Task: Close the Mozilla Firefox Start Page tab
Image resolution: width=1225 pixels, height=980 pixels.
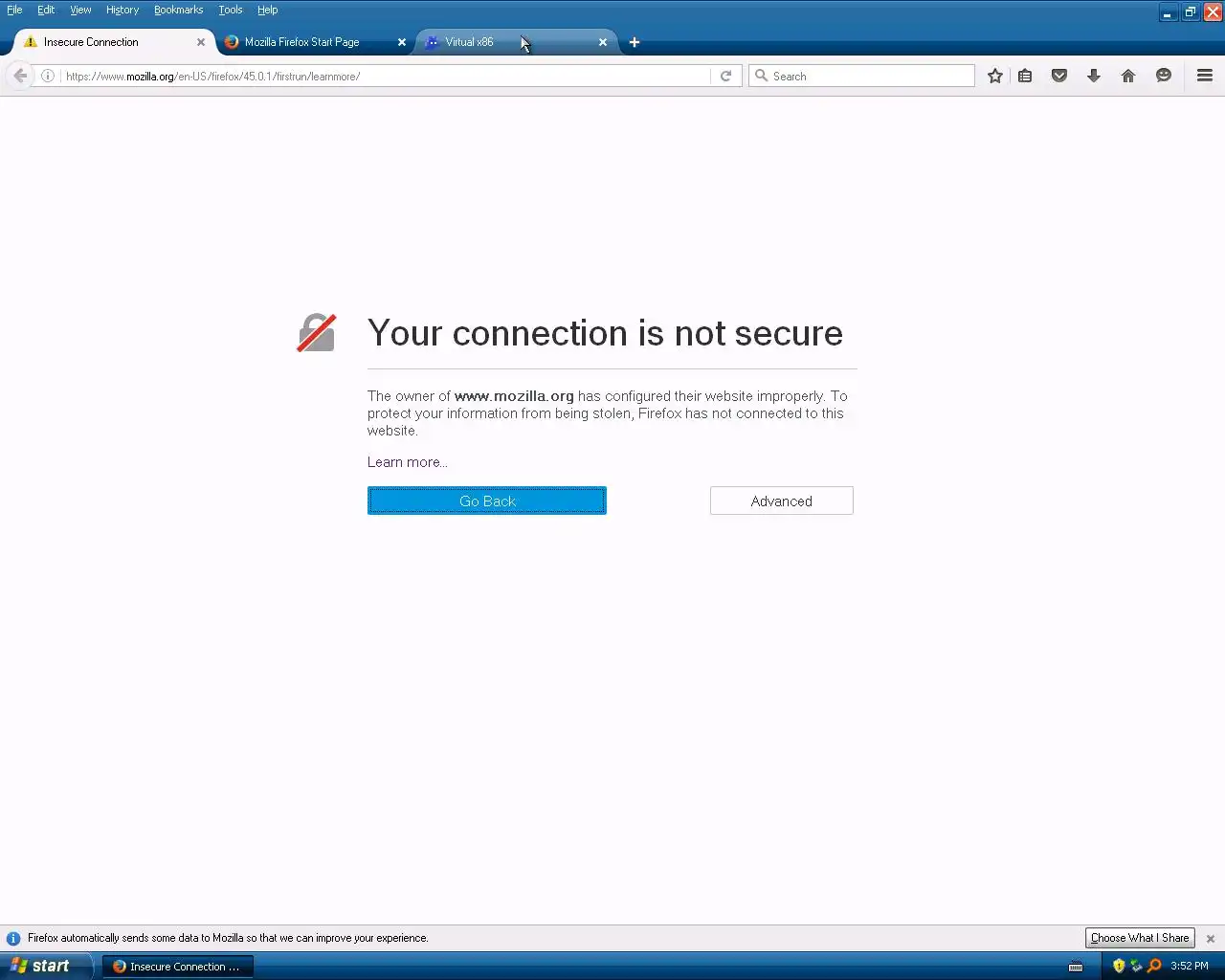Action: (x=402, y=42)
